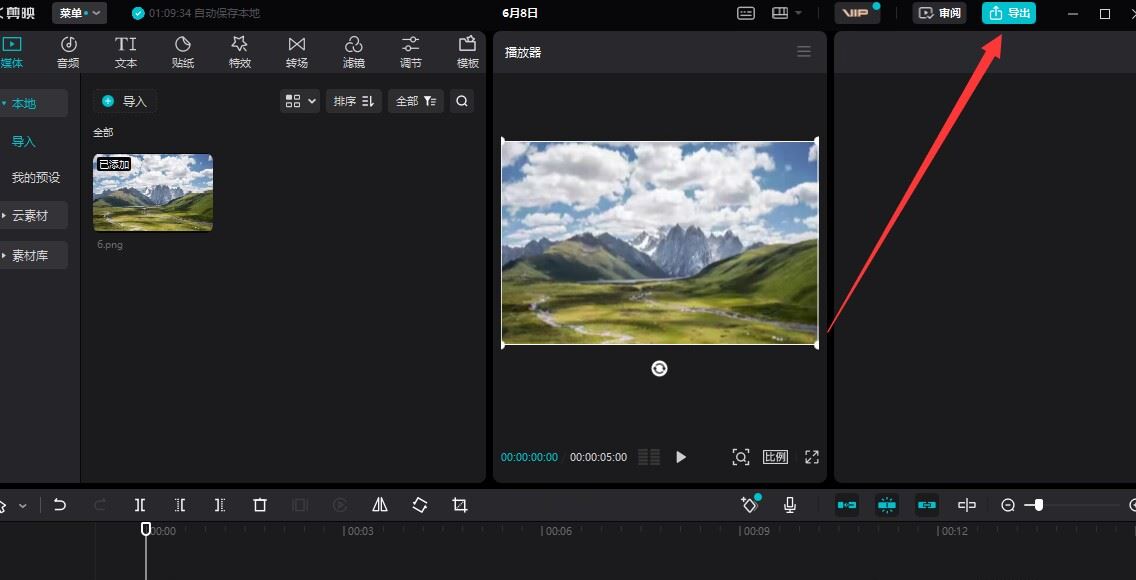Click the reverse playback icon
The height and width of the screenshot is (580, 1136).
point(340,505)
